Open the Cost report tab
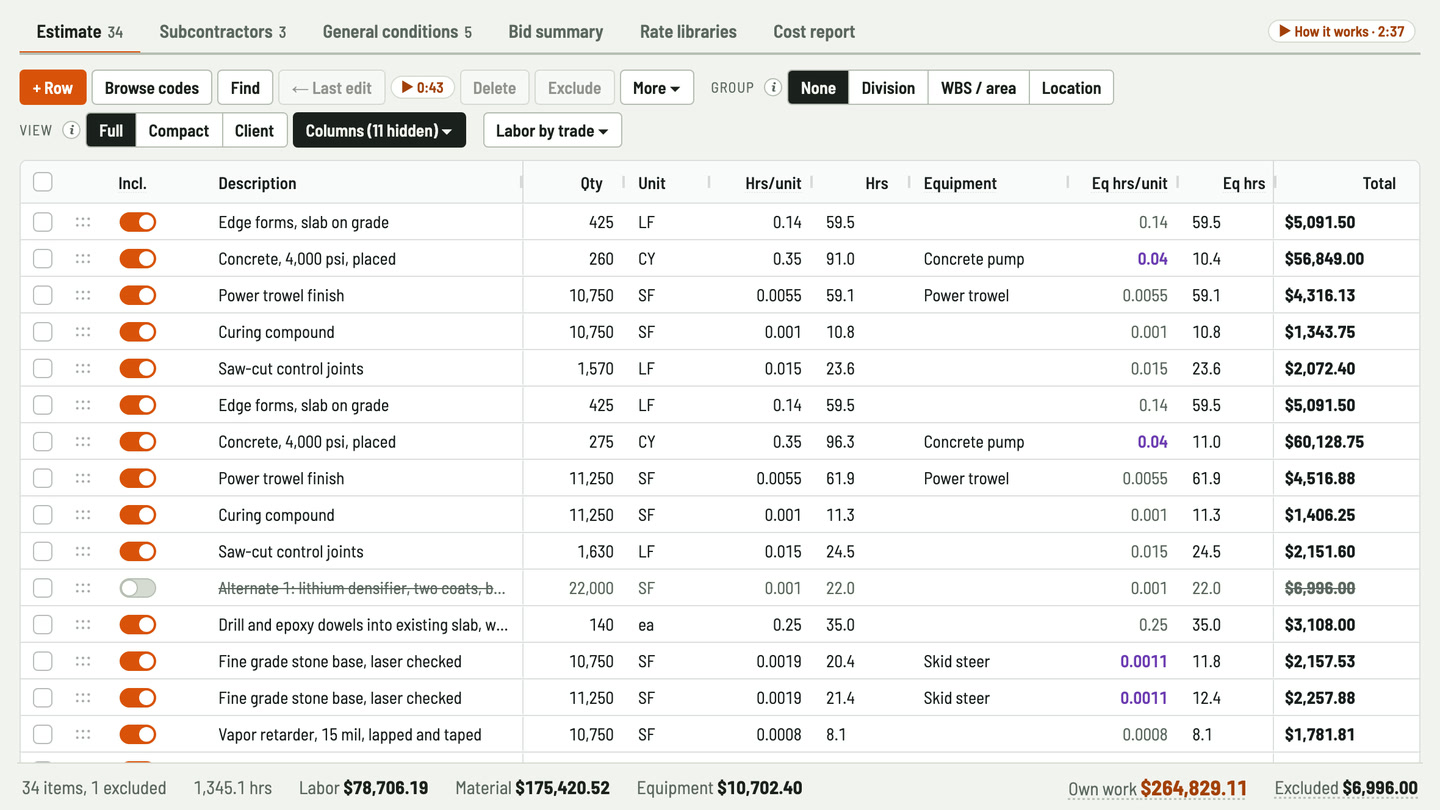The height and width of the screenshot is (810, 1440). click(814, 32)
